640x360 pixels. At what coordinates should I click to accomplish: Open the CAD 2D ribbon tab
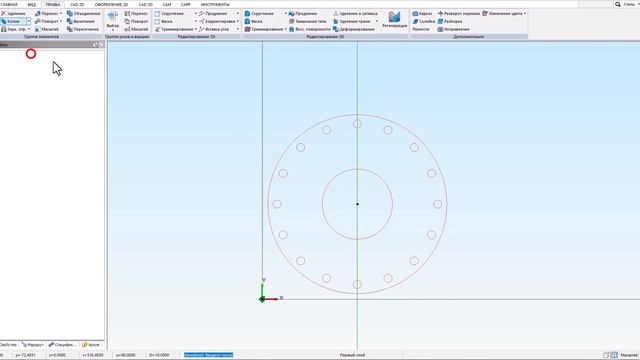(x=77, y=4)
